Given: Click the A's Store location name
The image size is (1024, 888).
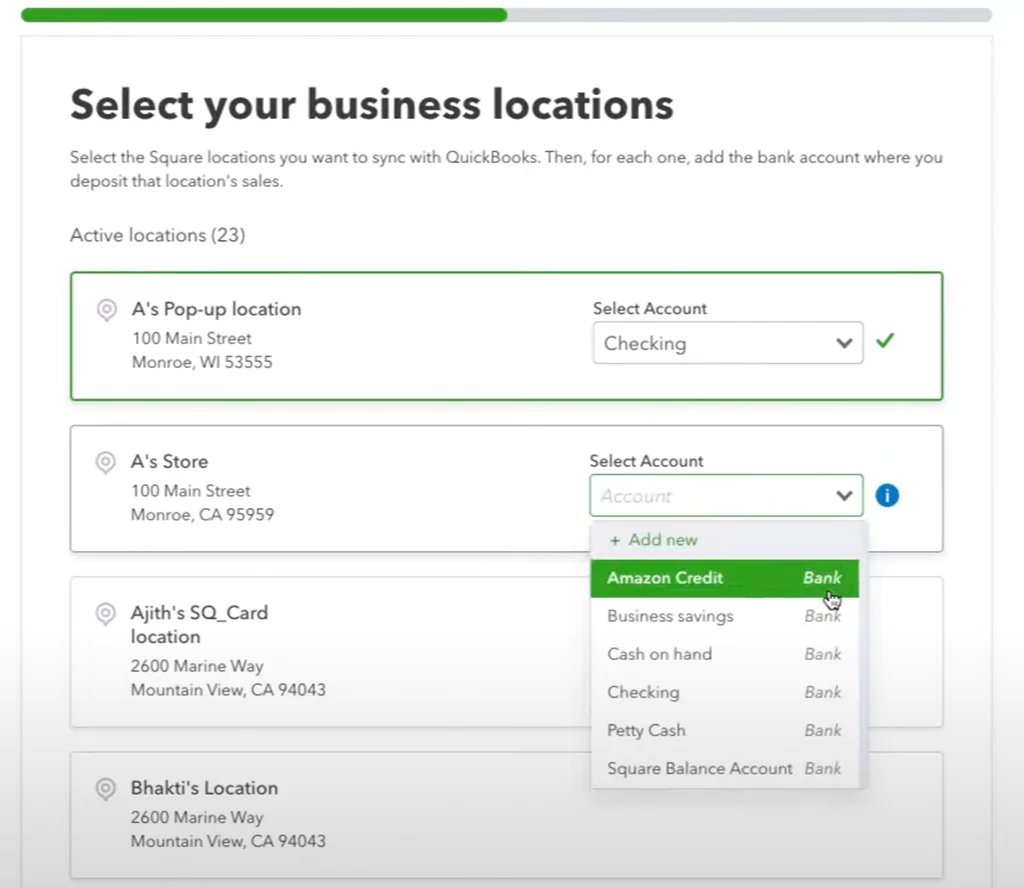Looking at the screenshot, I should [170, 462].
